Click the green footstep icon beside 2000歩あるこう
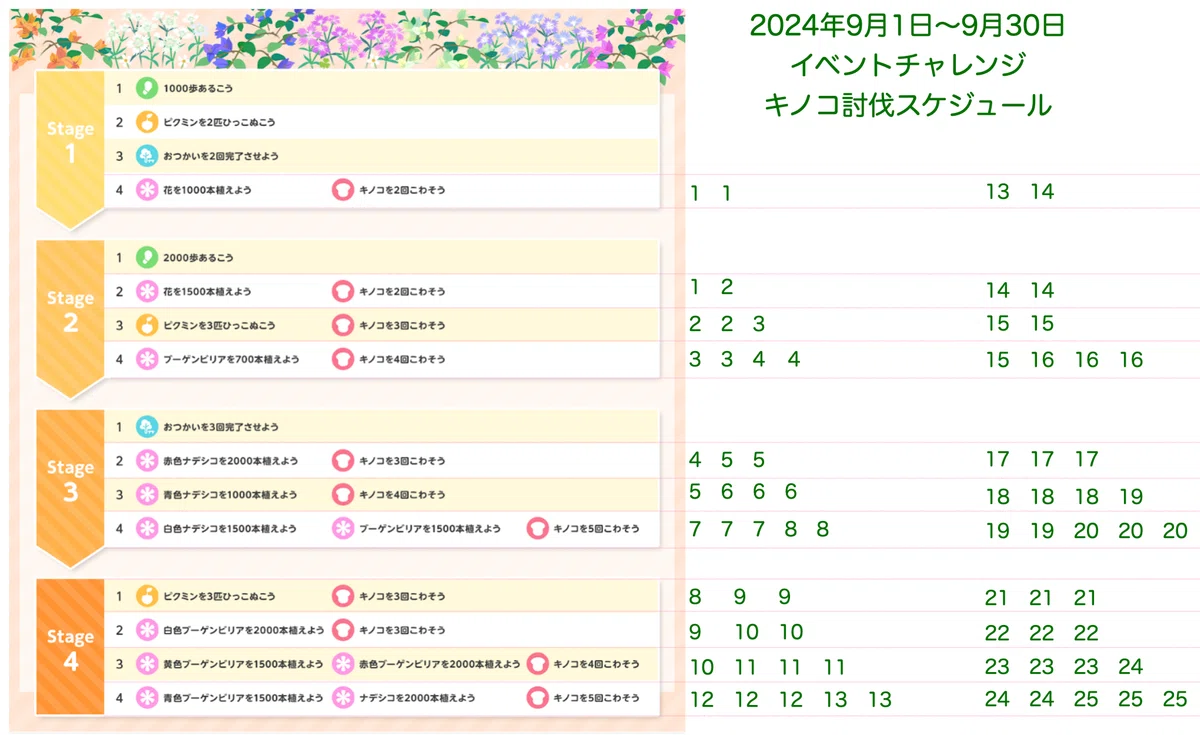 [147, 257]
